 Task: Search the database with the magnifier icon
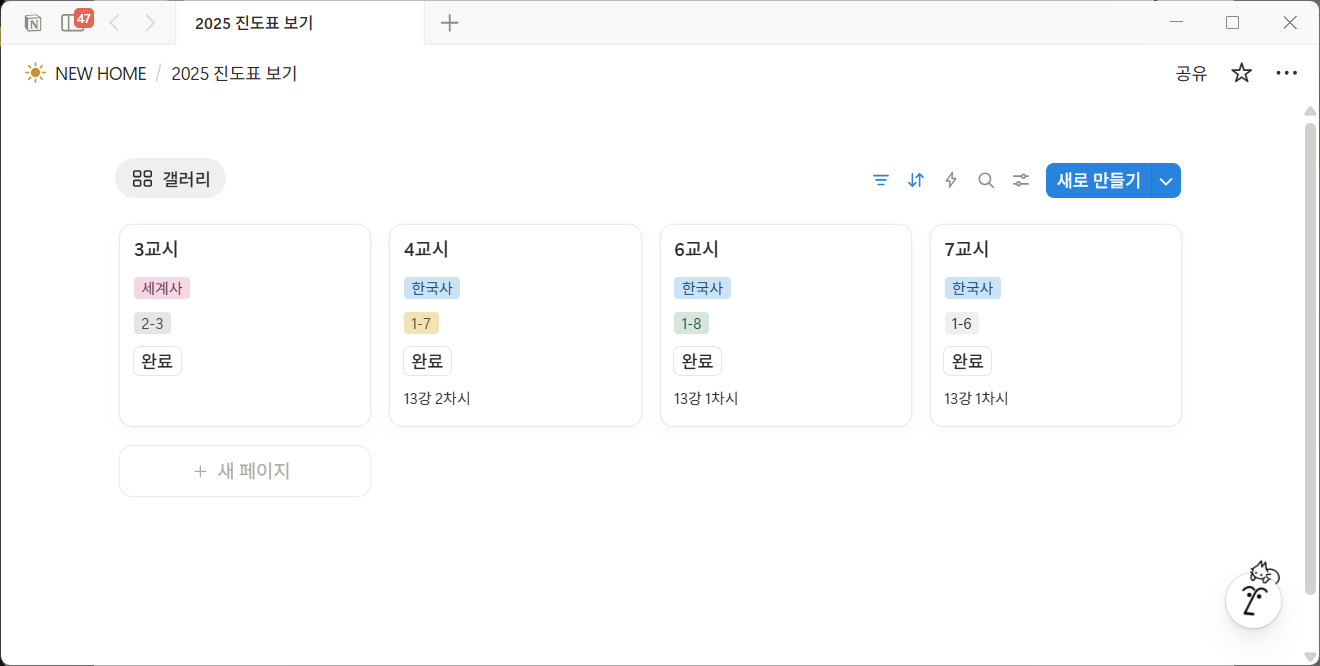(x=986, y=180)
